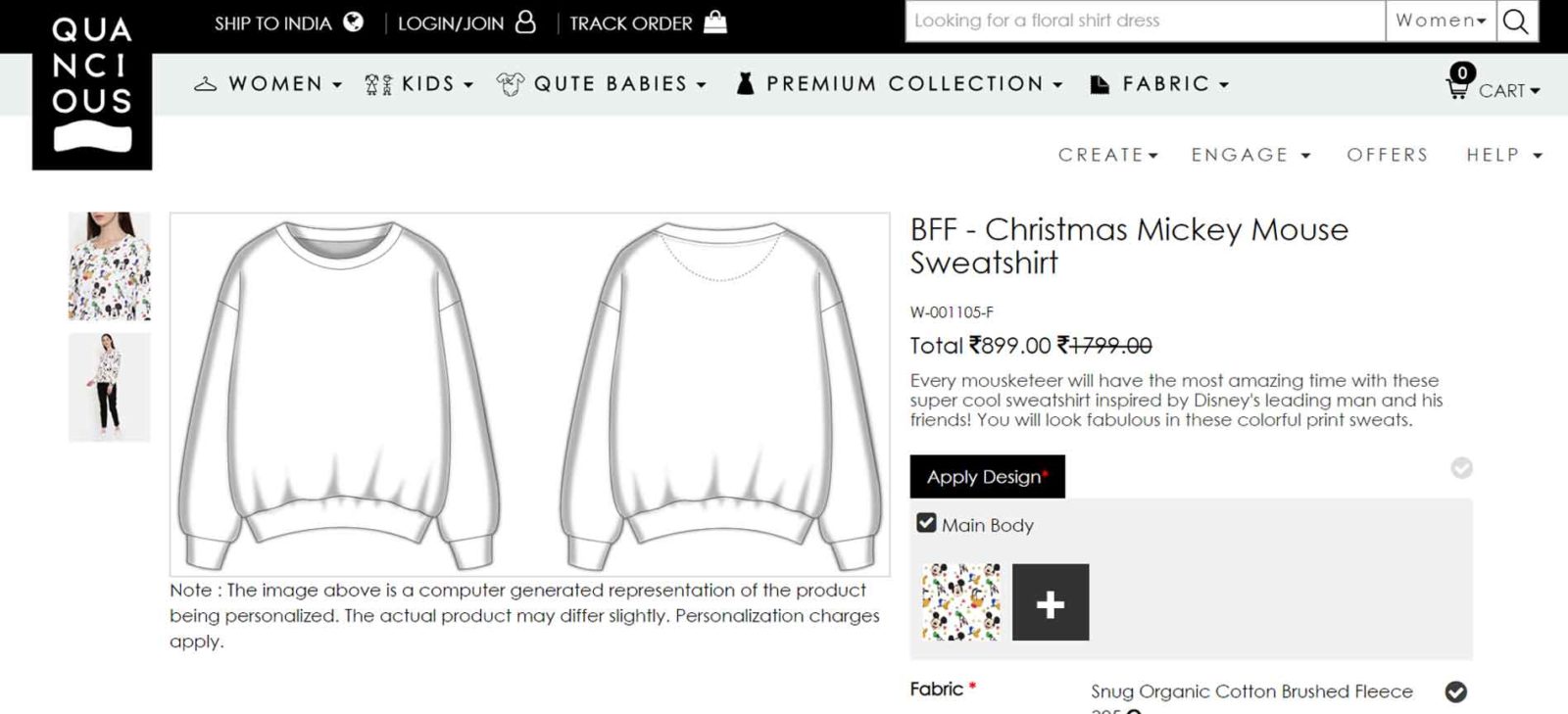The height and width of the screenshot is (714, 1568).
Task: Open the Premium Collection menu
Action: (904, 84)
